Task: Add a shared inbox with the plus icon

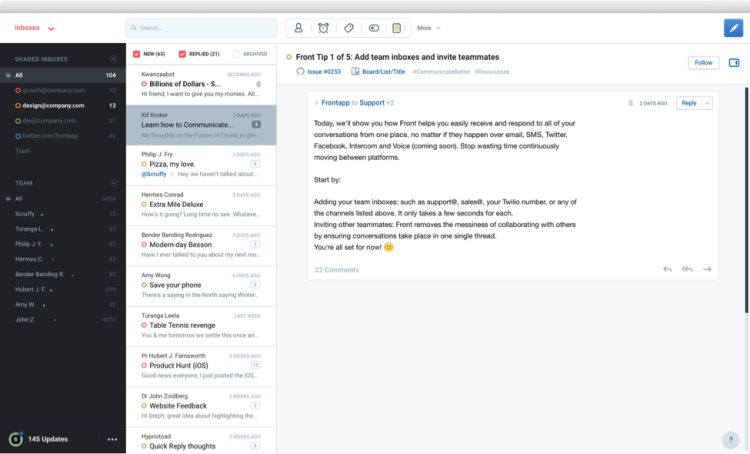Action: click(114, 59)
